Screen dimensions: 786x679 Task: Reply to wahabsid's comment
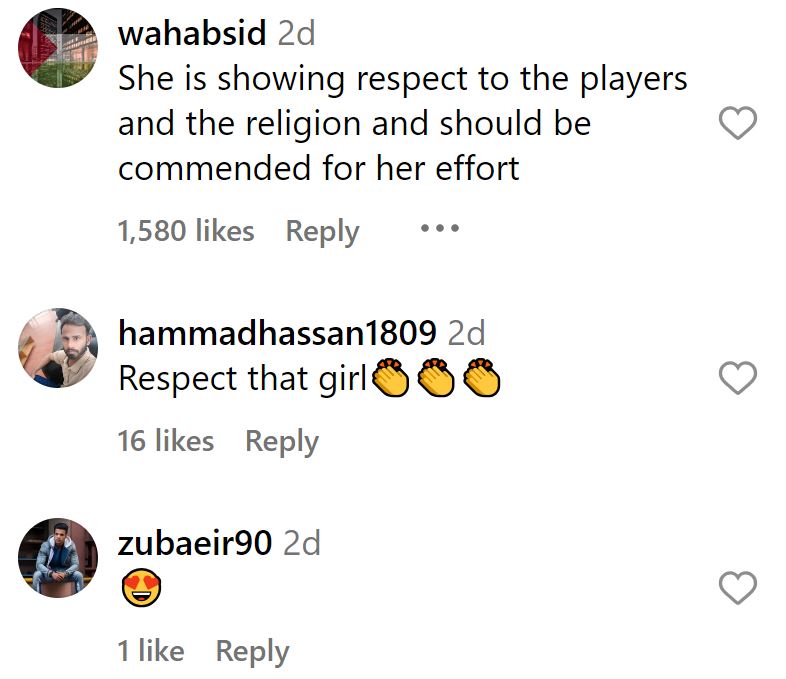click(x=322, y=232)
